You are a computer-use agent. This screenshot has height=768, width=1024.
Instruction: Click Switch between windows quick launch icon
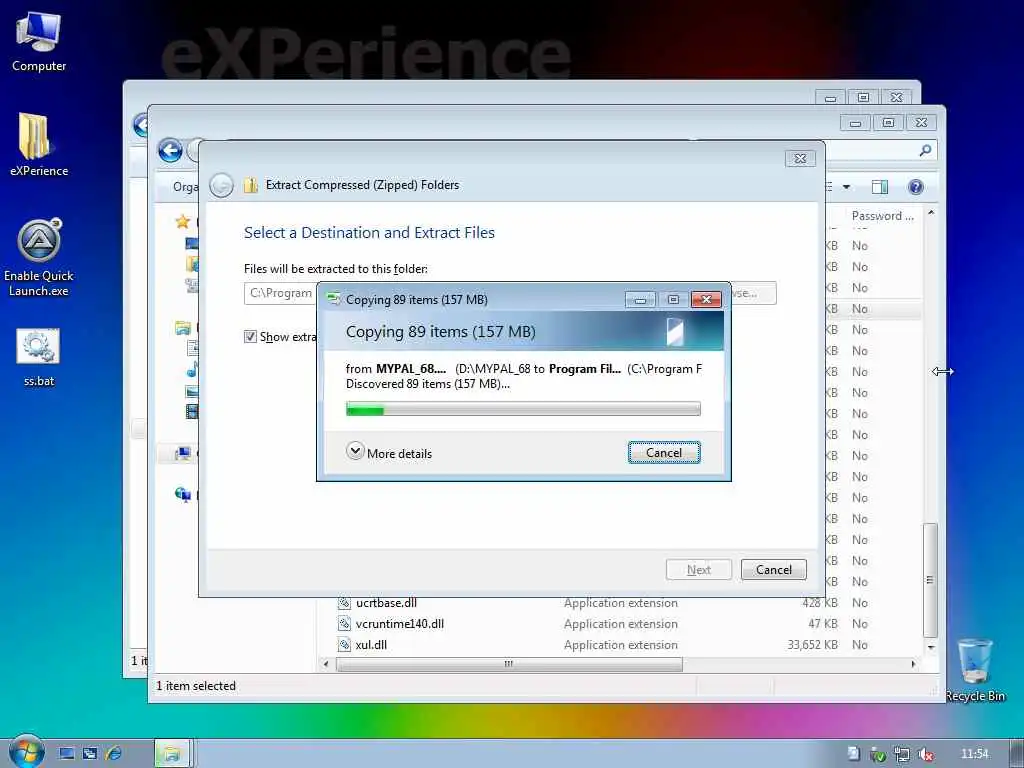point(89,754)
